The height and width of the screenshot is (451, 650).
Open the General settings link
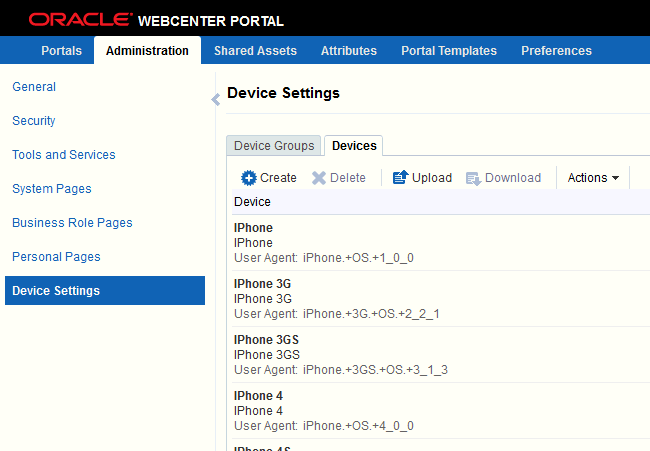(x=34, y=87)
